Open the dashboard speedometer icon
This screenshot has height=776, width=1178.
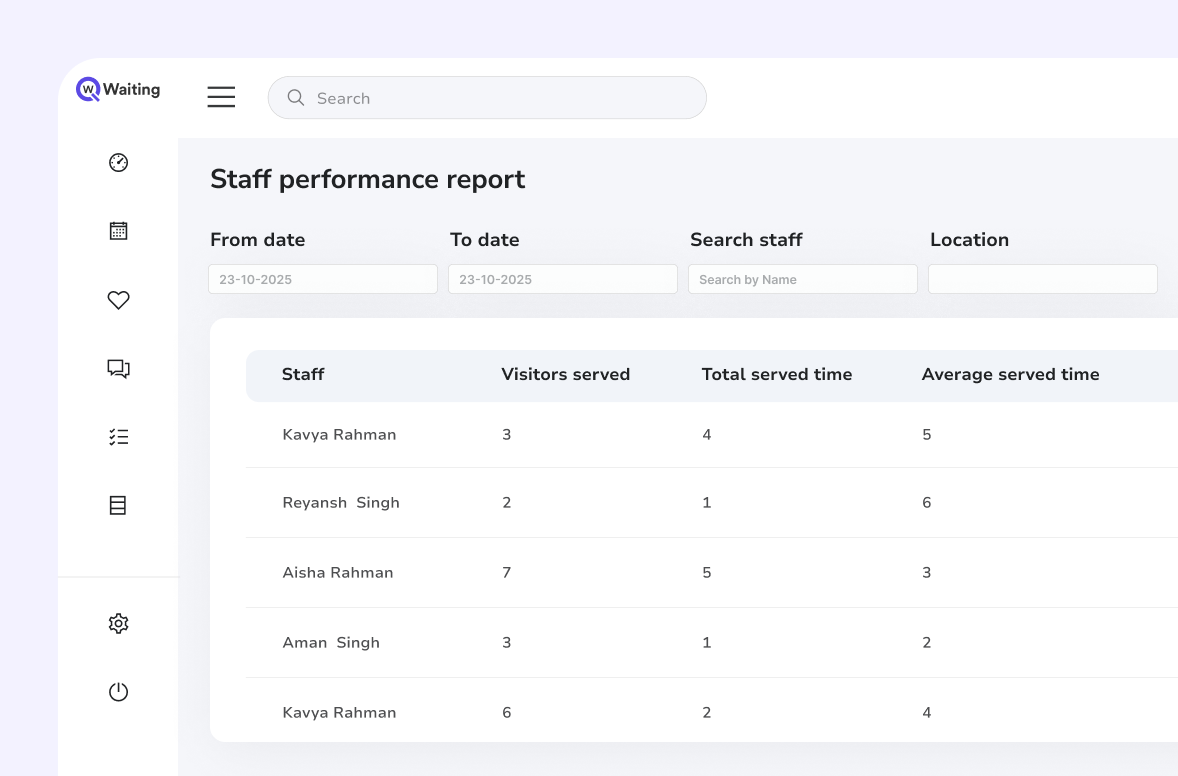coord(118,162)
